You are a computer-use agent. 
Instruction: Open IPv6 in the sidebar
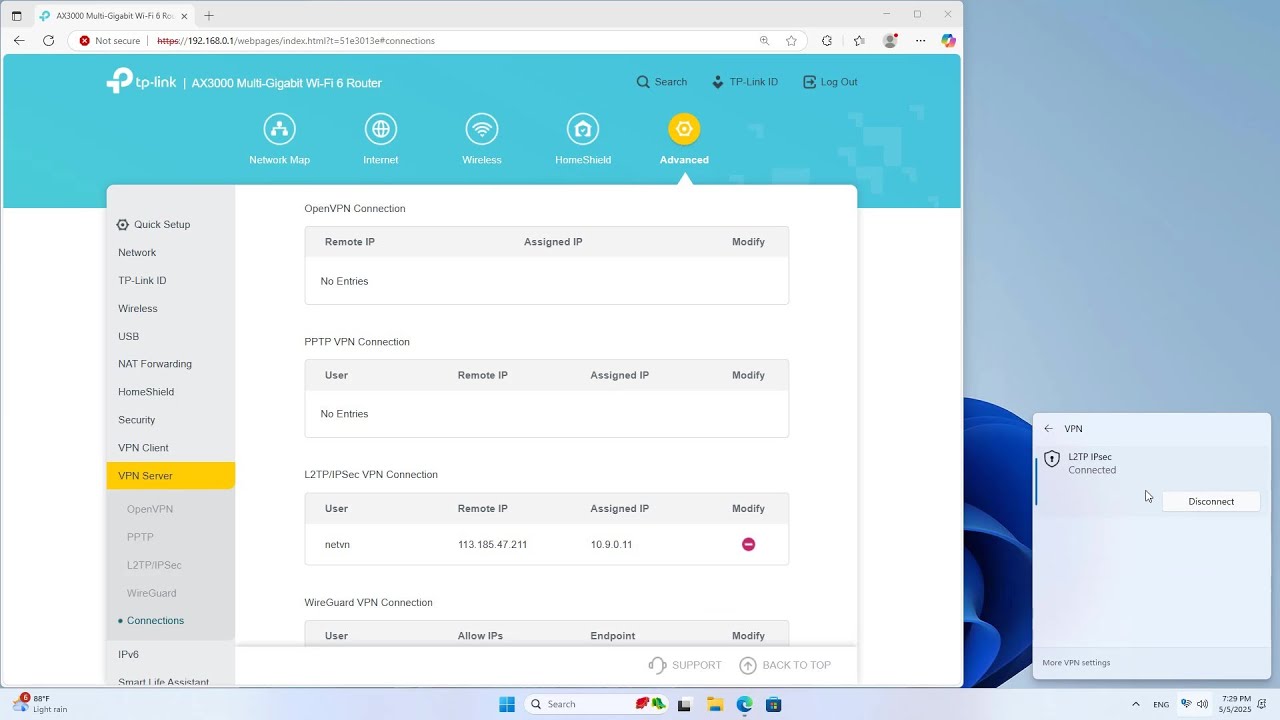128,655
